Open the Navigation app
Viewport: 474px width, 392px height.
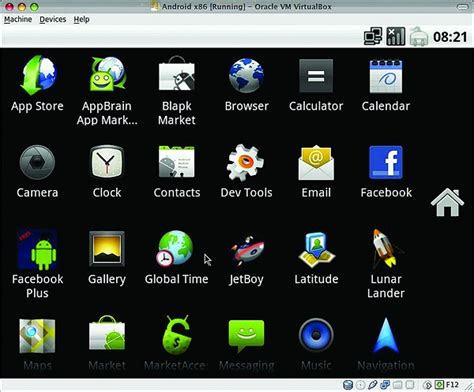386,344
